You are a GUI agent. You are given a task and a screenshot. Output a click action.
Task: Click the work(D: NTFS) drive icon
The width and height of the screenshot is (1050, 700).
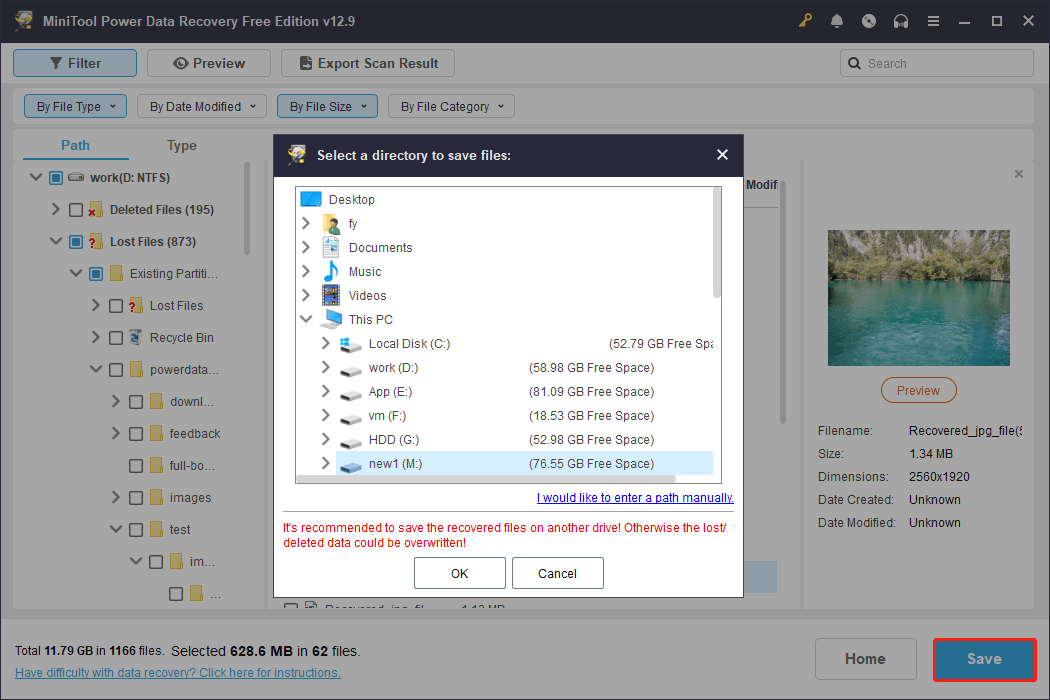(76, 177)
